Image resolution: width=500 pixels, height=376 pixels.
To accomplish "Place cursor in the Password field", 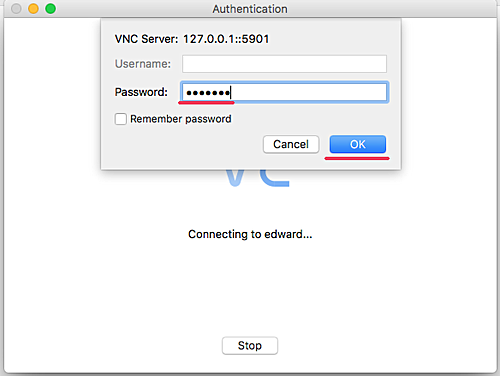I will click(284, 92).
